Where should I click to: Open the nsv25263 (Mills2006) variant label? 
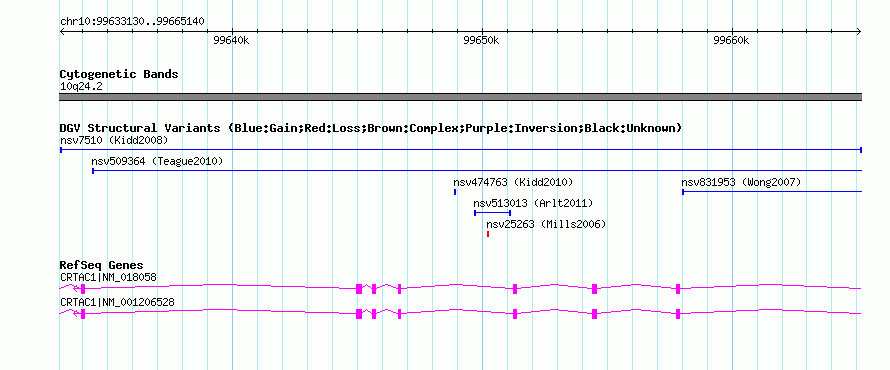pyautogui.click(x=546, y=224)
